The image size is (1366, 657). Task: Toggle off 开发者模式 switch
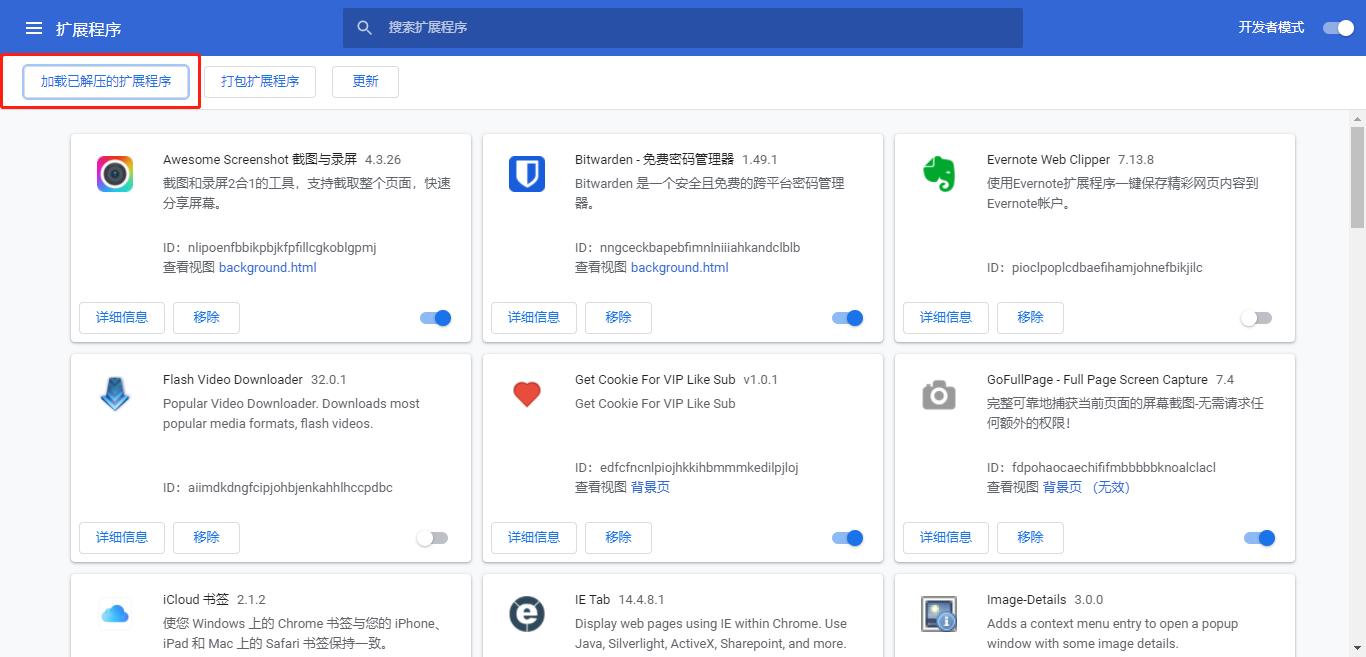(1338, 28)
